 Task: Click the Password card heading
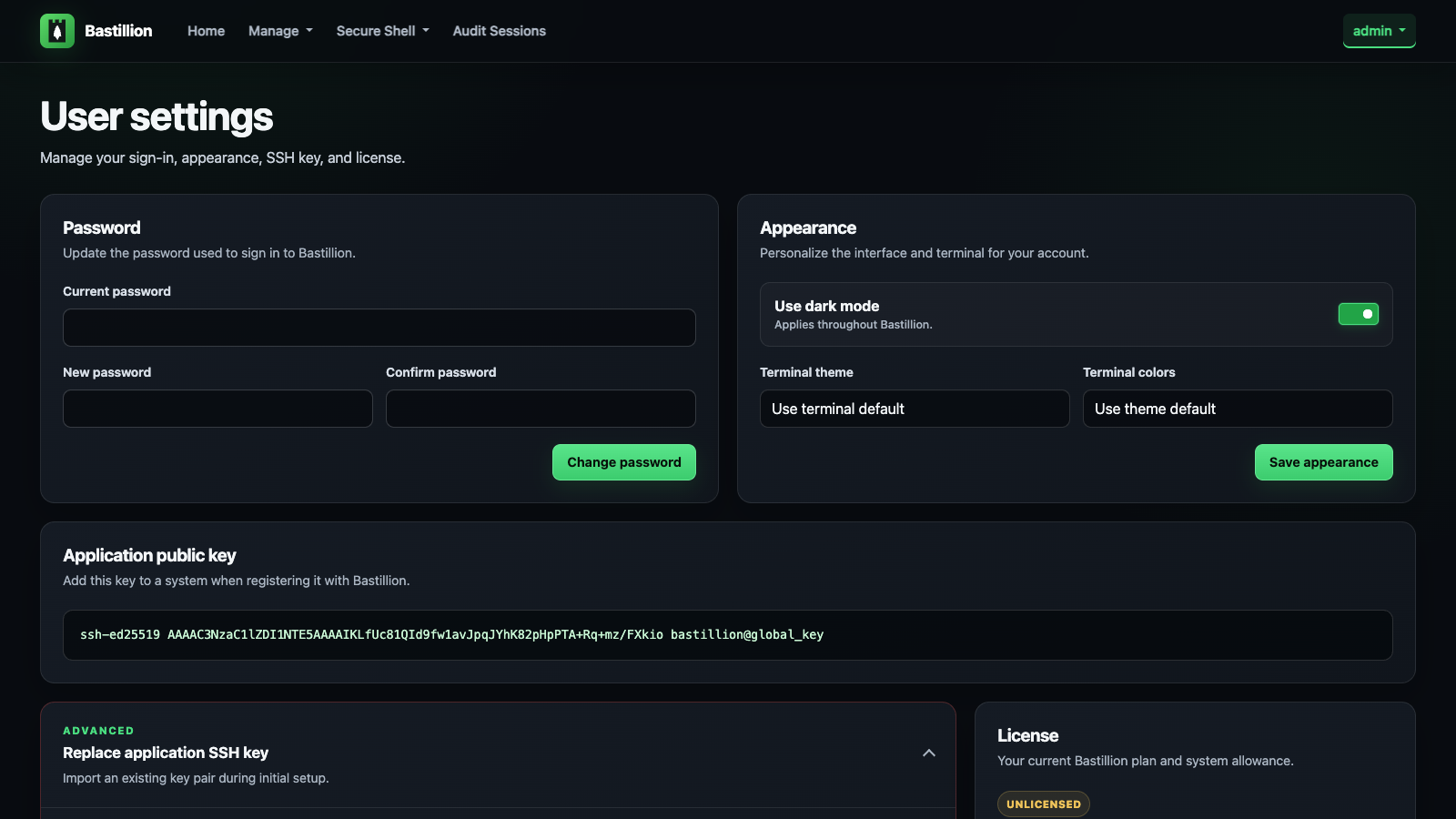pos(101,227)
